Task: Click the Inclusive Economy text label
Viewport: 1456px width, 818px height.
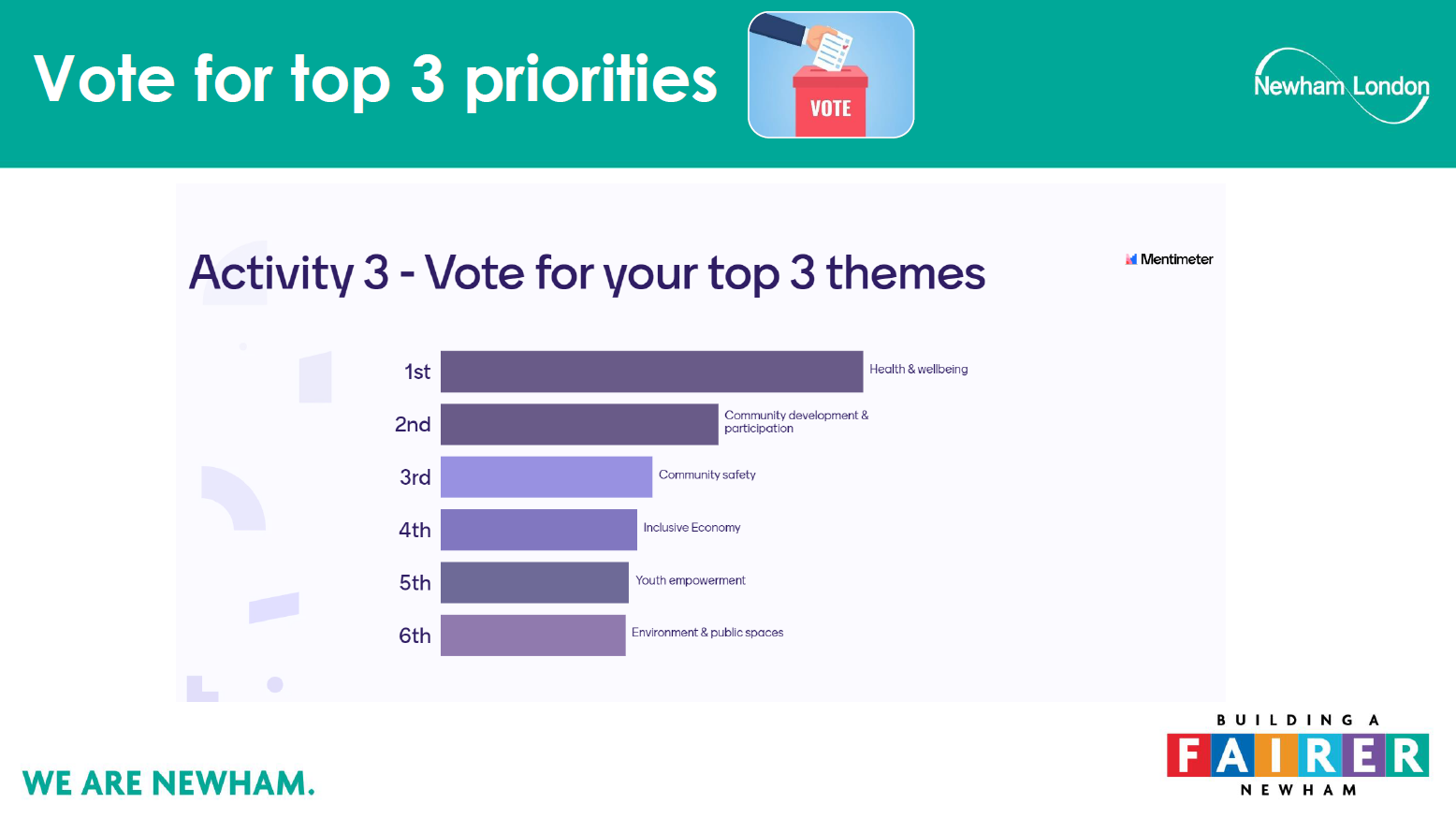Action: (x=692, y=528)
